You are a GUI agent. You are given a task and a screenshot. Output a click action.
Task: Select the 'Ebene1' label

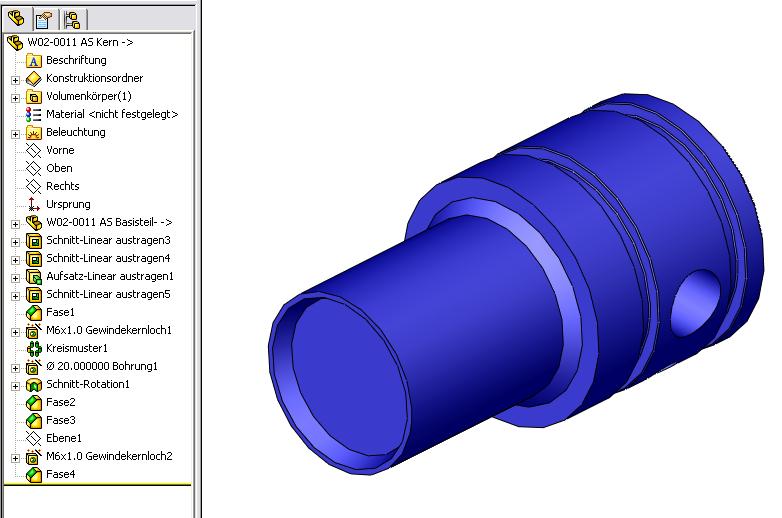[x=64, y=438]
